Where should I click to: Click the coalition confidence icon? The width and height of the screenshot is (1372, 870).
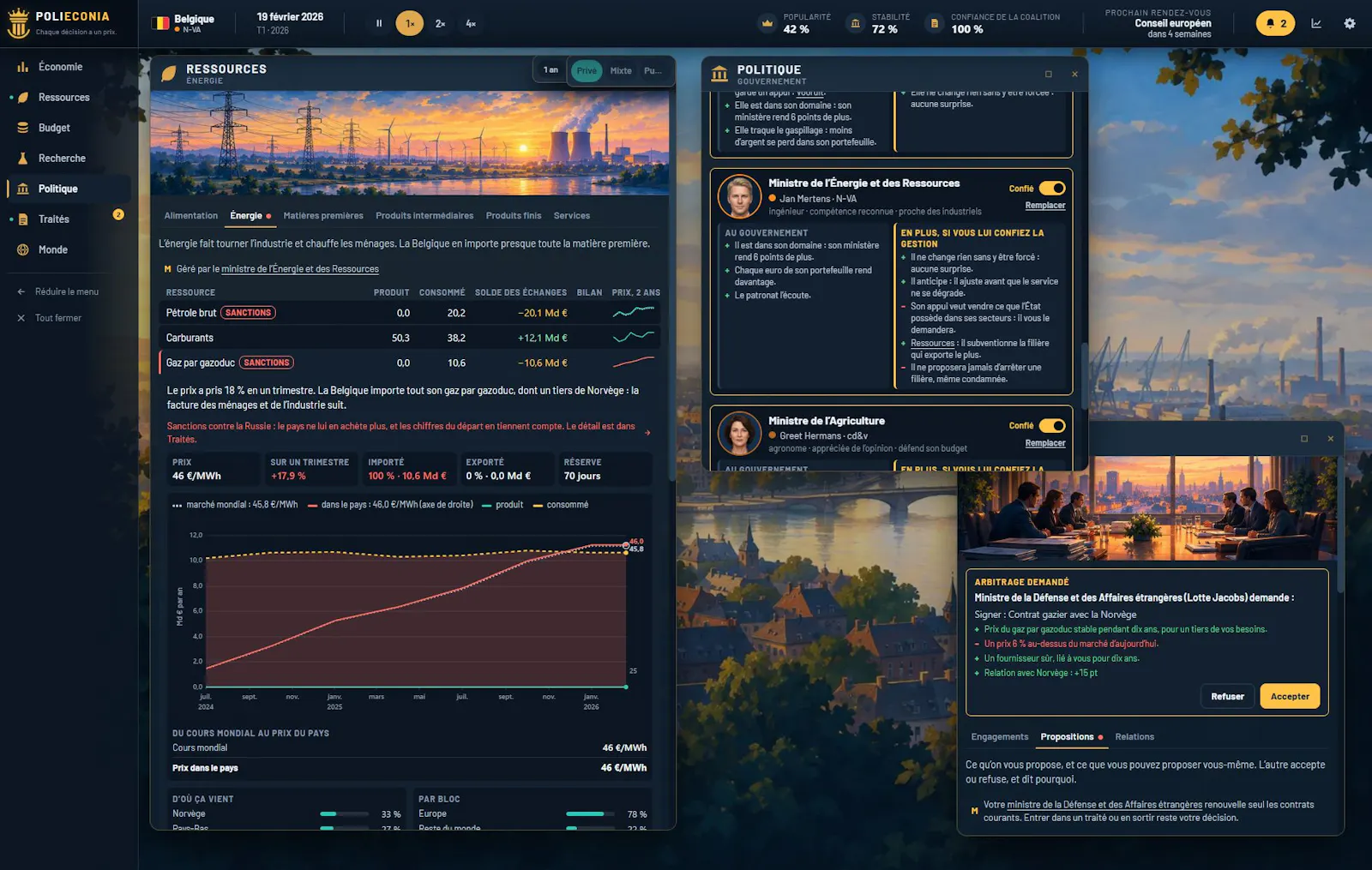pyautogui.click(x=935, y=23)
